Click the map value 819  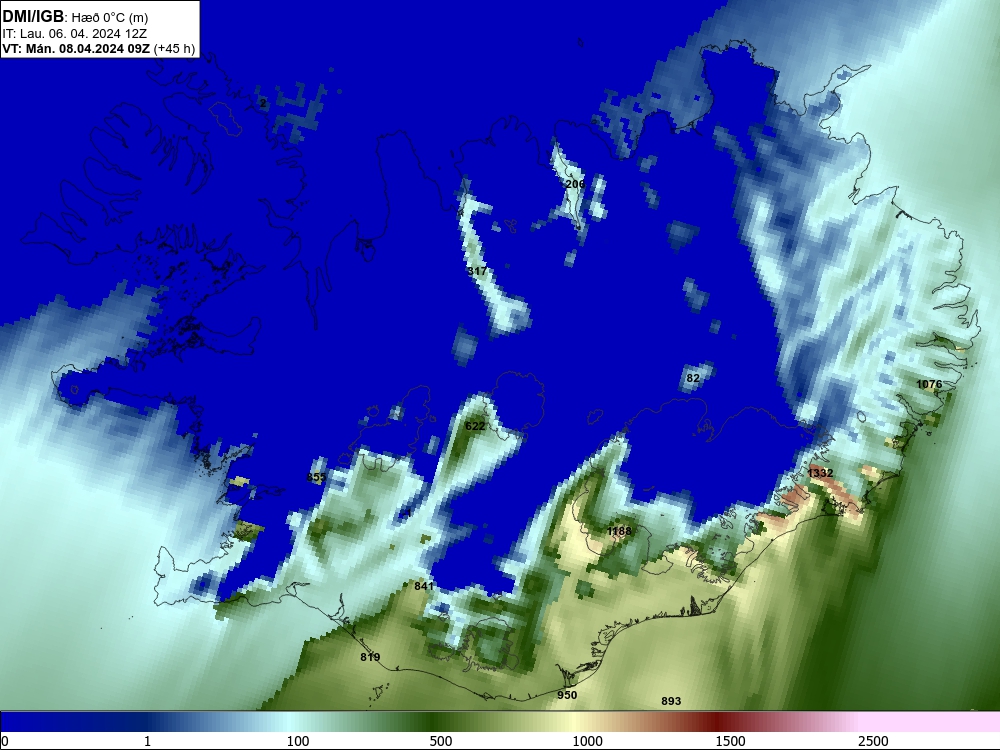coord(371,657)
